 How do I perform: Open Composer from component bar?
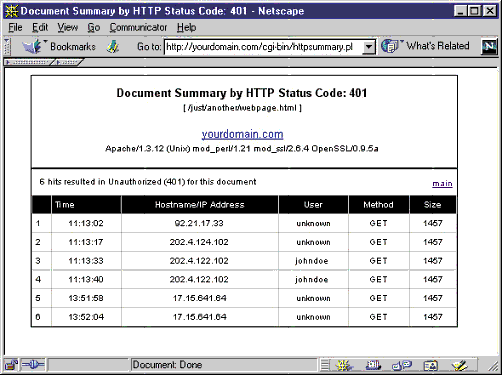[459, 366]
